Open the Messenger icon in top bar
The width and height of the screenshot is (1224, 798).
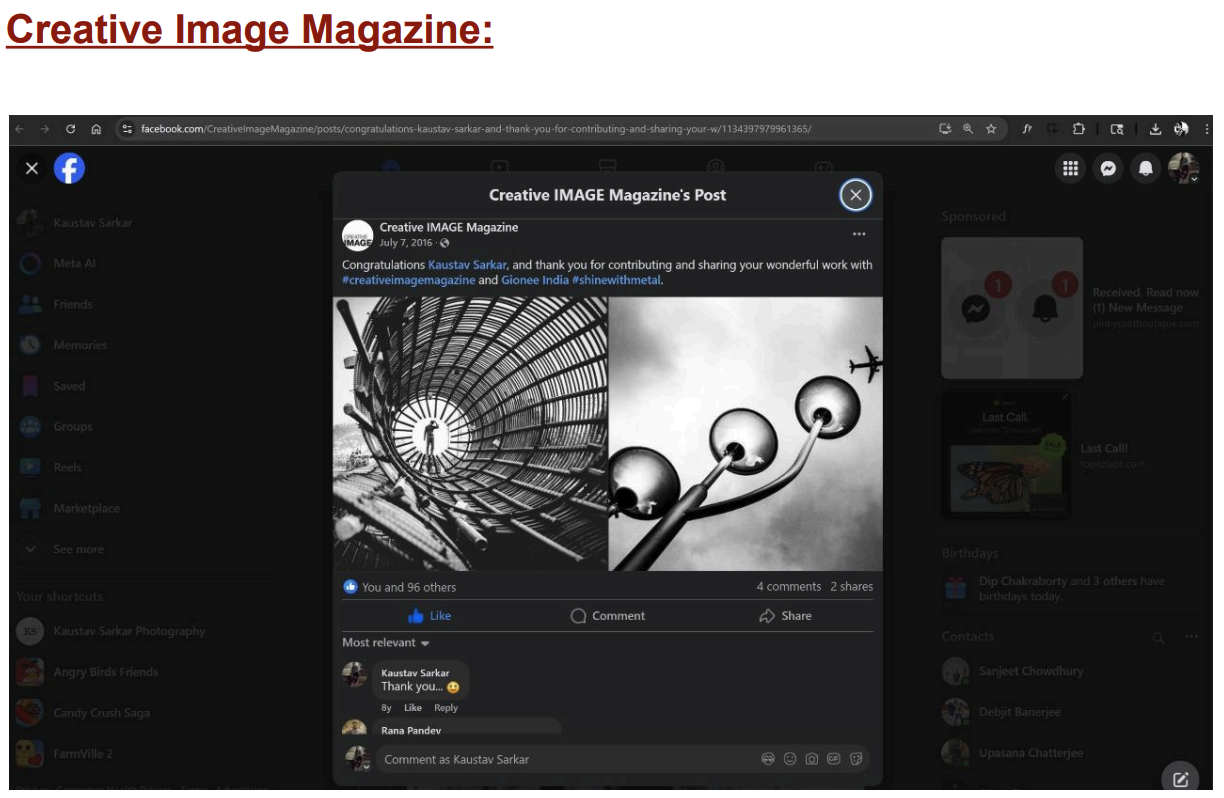point(1108,169)
